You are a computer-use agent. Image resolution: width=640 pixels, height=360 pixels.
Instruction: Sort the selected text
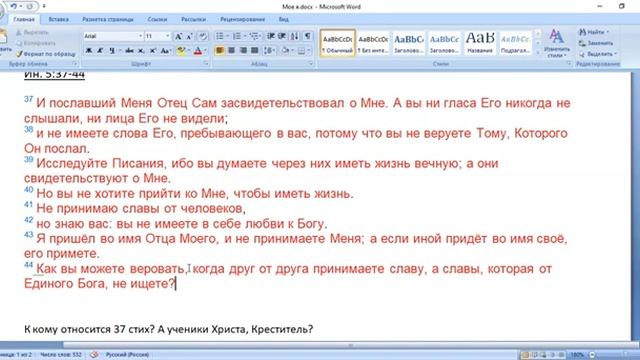(x=294, y=36)
